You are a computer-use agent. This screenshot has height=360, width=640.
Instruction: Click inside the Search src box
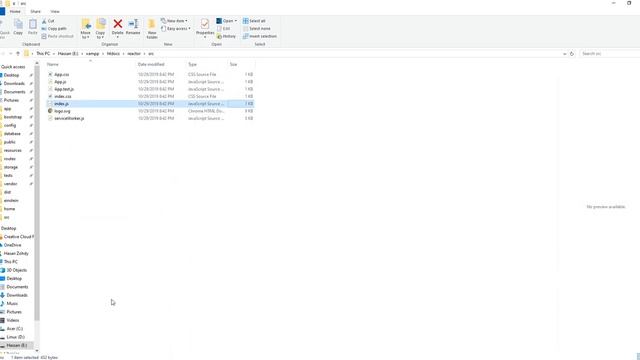[x=609, y=53]
